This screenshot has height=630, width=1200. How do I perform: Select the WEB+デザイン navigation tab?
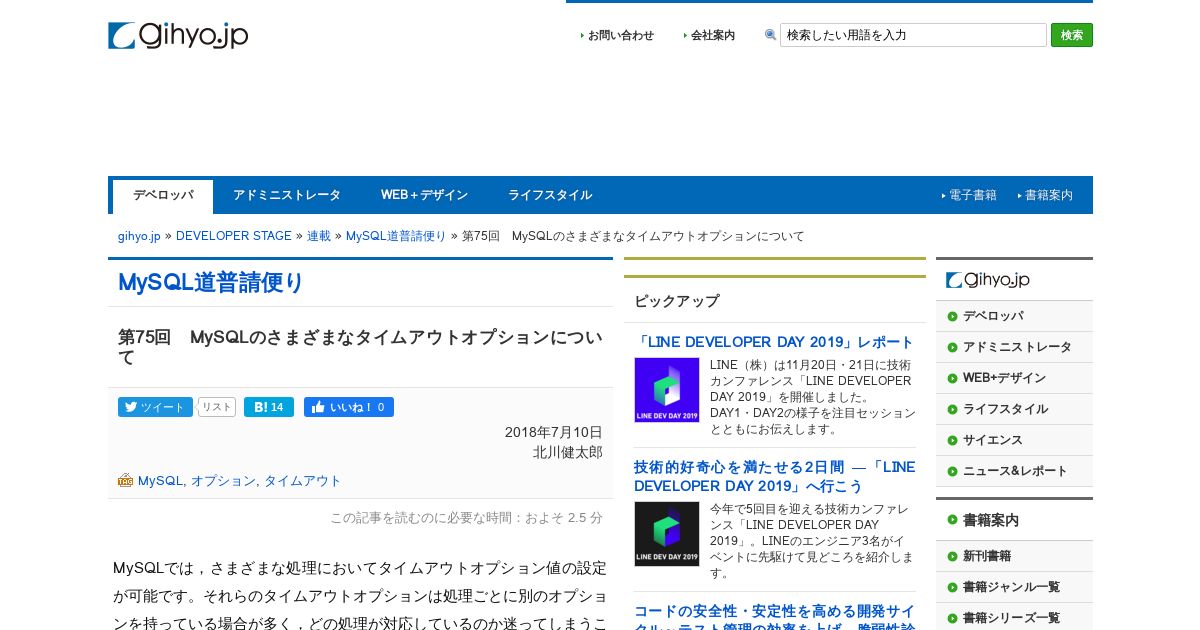(x=424, y=195)
